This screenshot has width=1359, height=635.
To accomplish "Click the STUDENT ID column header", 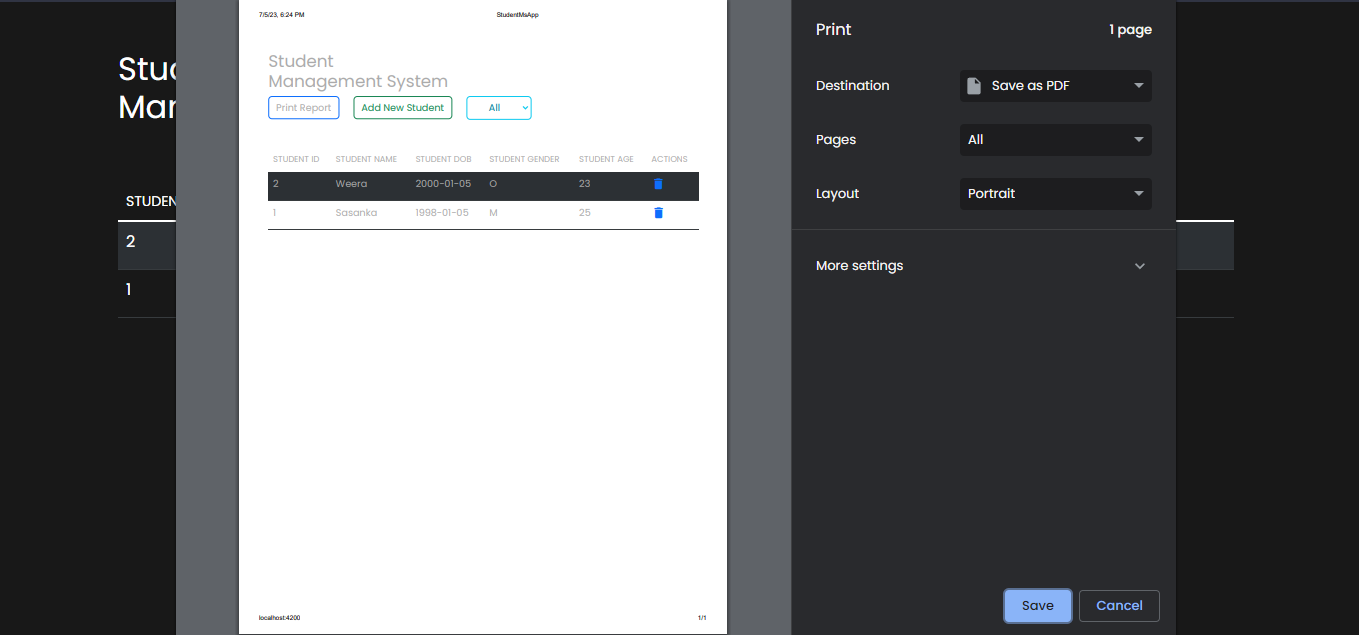I will (x=296, y=160).
